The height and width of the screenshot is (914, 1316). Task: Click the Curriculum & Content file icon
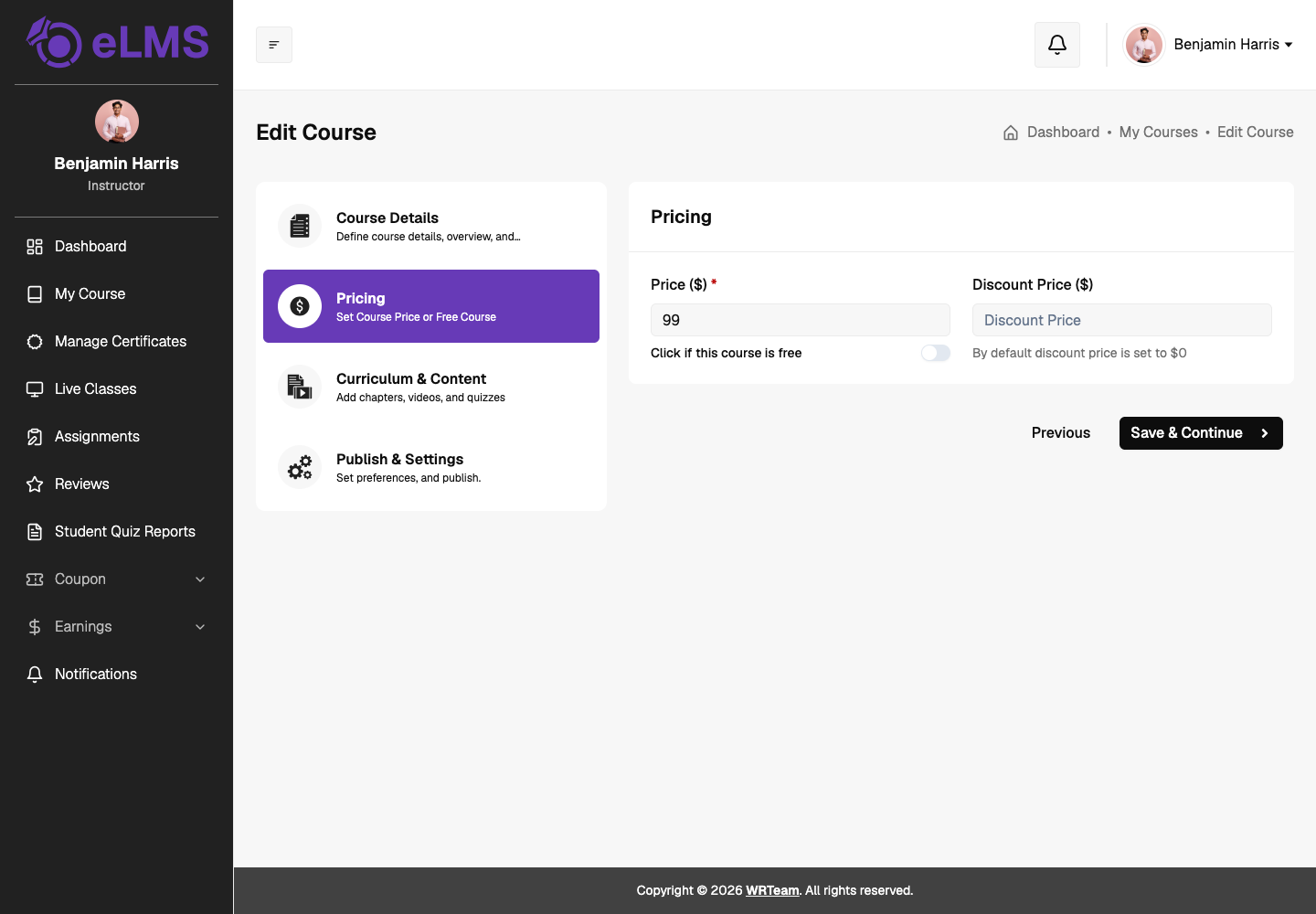click(300, 387)
